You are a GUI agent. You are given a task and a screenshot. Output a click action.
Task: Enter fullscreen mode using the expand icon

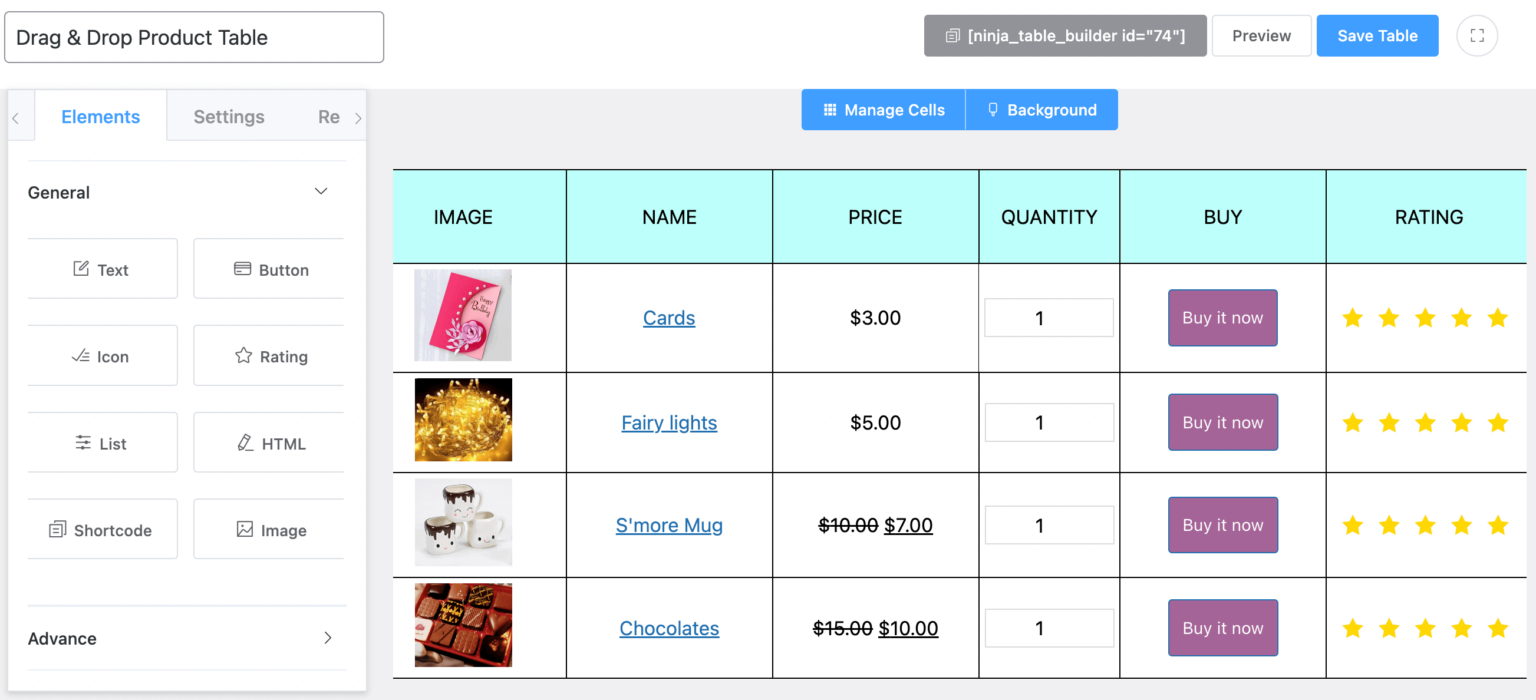(1477, 35)
